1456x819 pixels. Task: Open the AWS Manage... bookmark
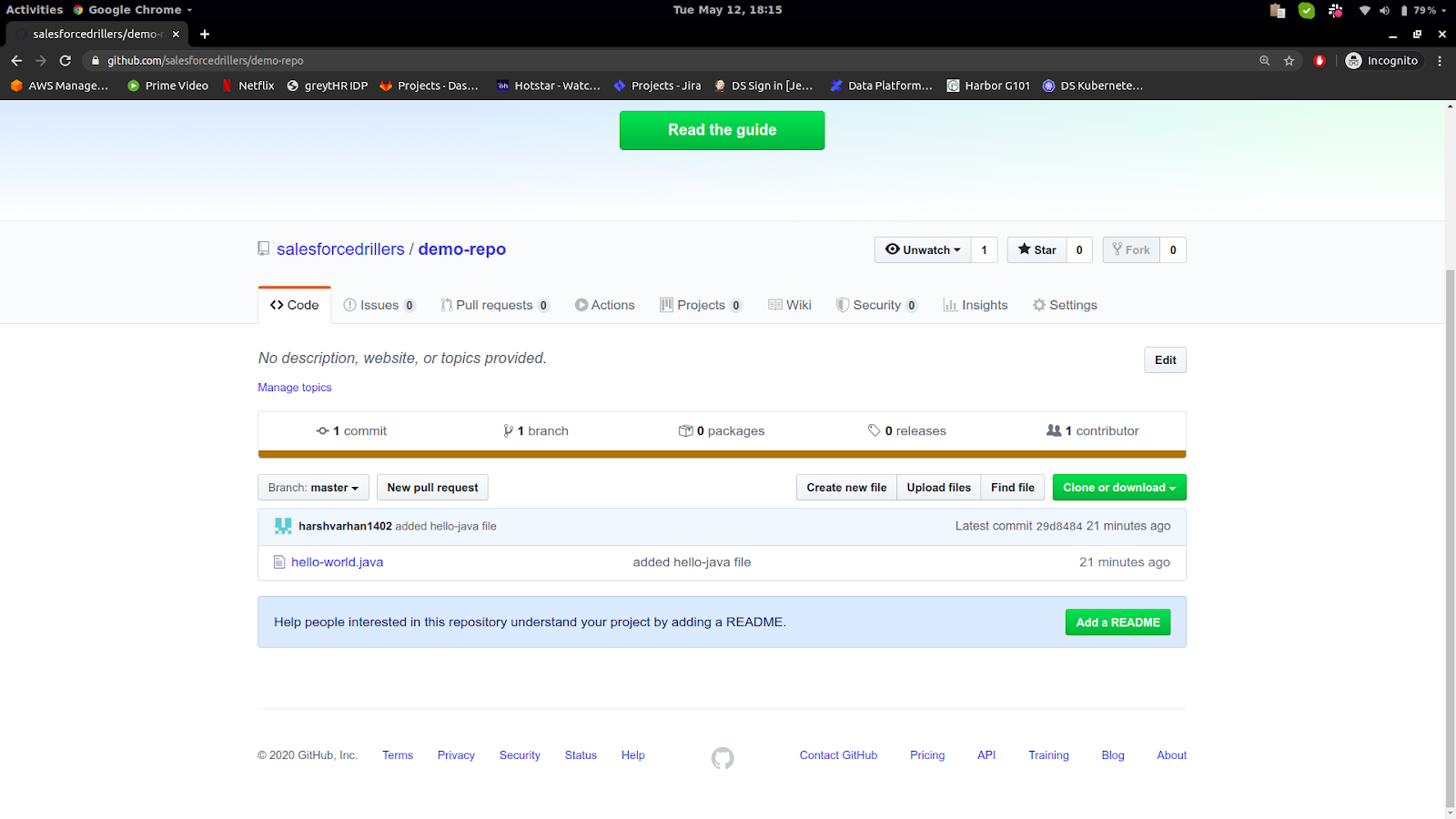59,86
